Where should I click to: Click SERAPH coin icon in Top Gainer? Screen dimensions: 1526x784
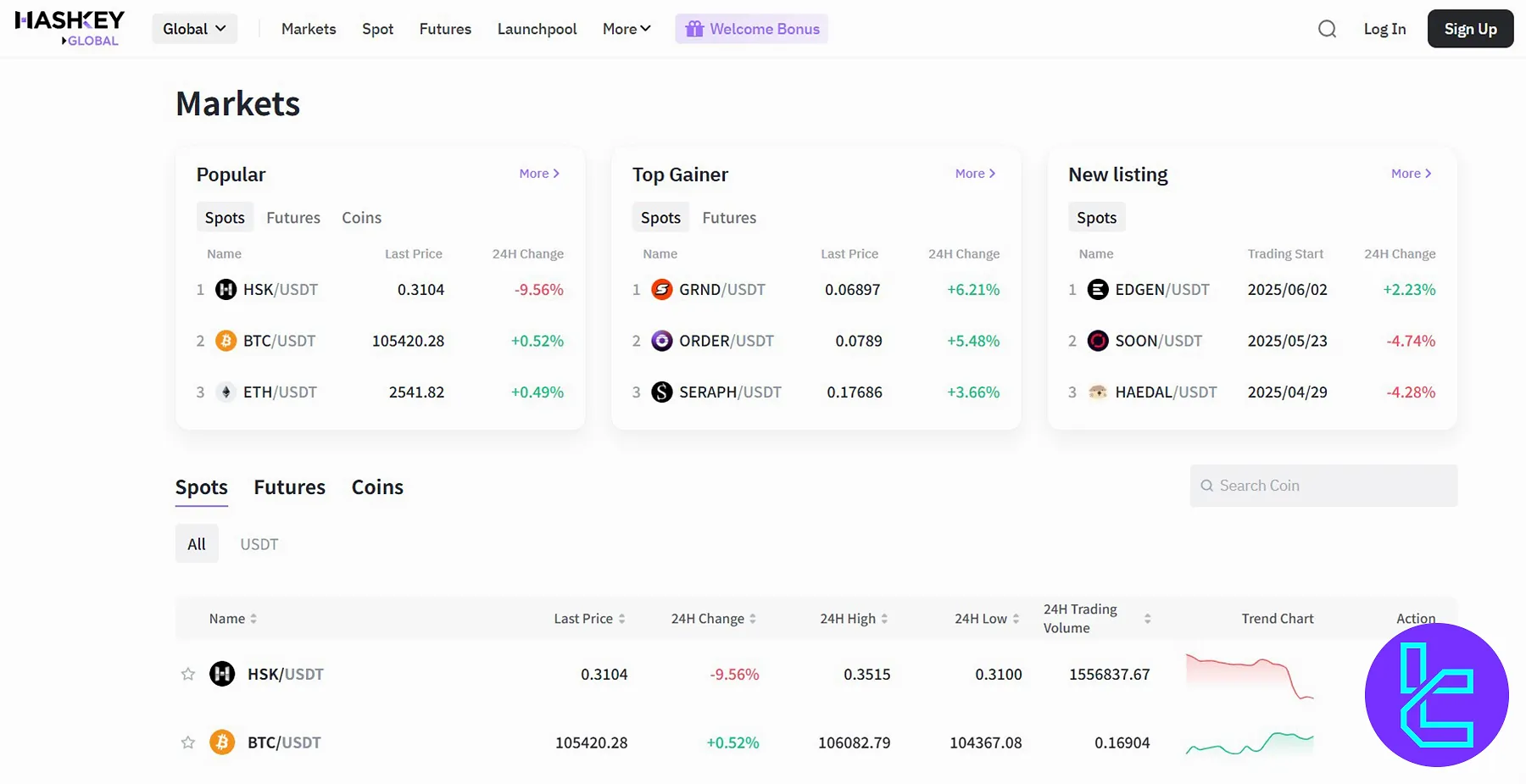pos(661,392)
